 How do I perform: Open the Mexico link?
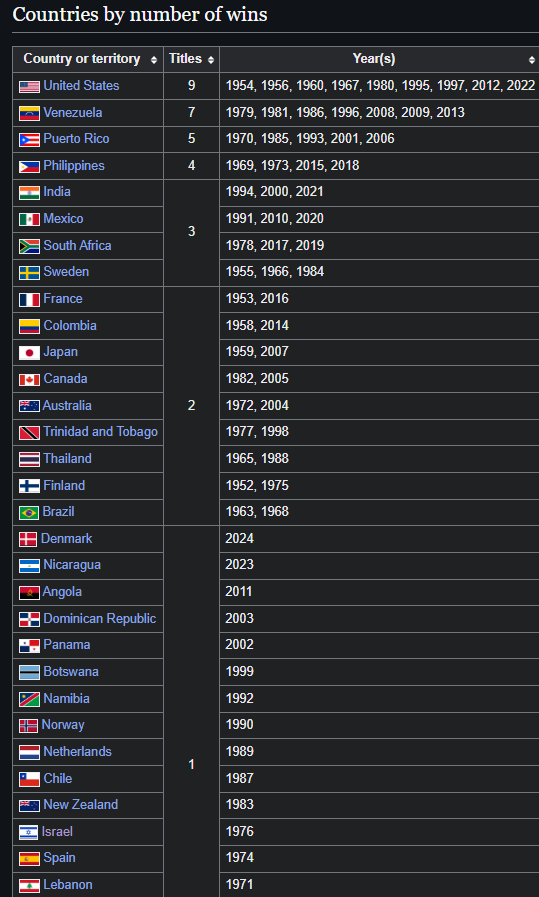coord(63,219)
